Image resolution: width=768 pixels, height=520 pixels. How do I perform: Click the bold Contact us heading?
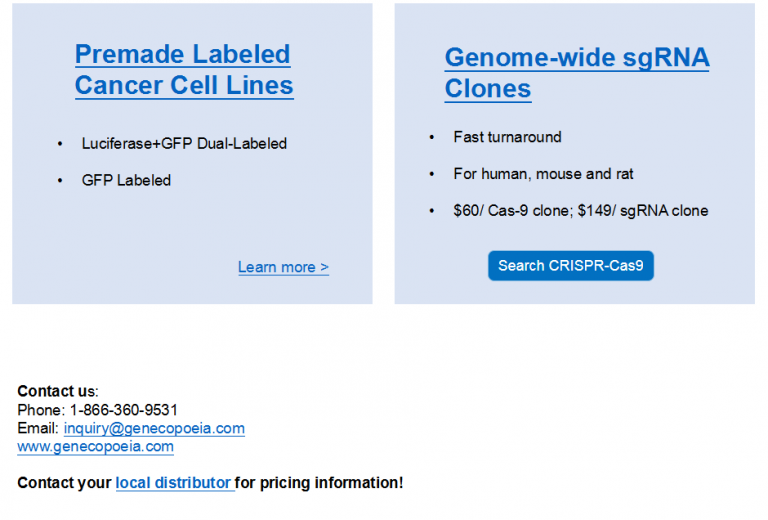coord(56,391)
